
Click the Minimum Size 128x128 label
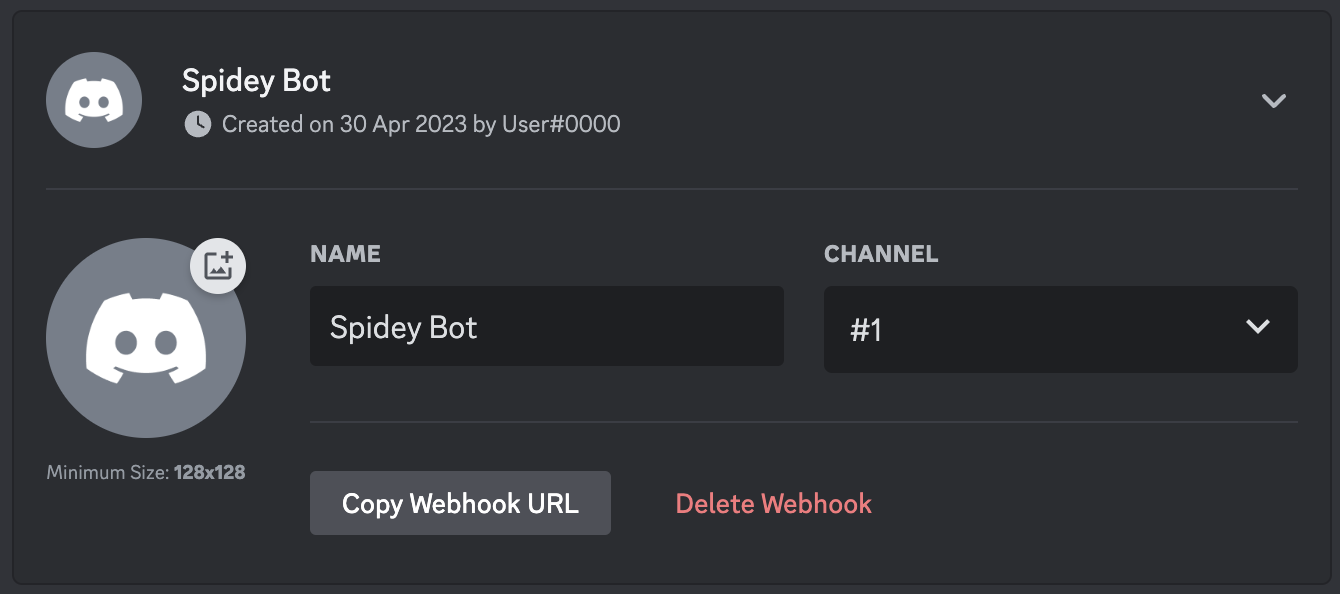tap(146, 471)
